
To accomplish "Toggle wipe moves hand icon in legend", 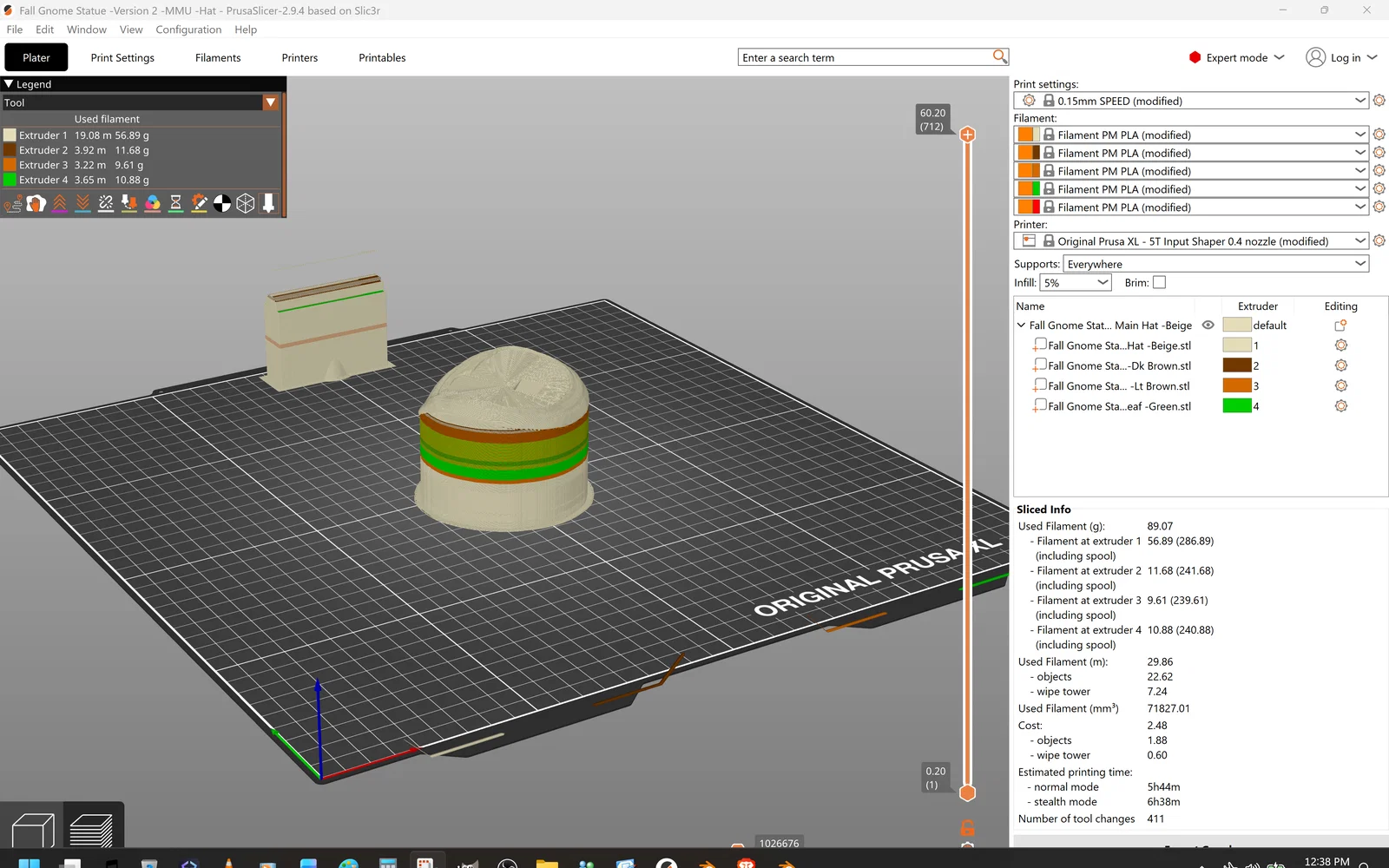I will pos(36,203).
